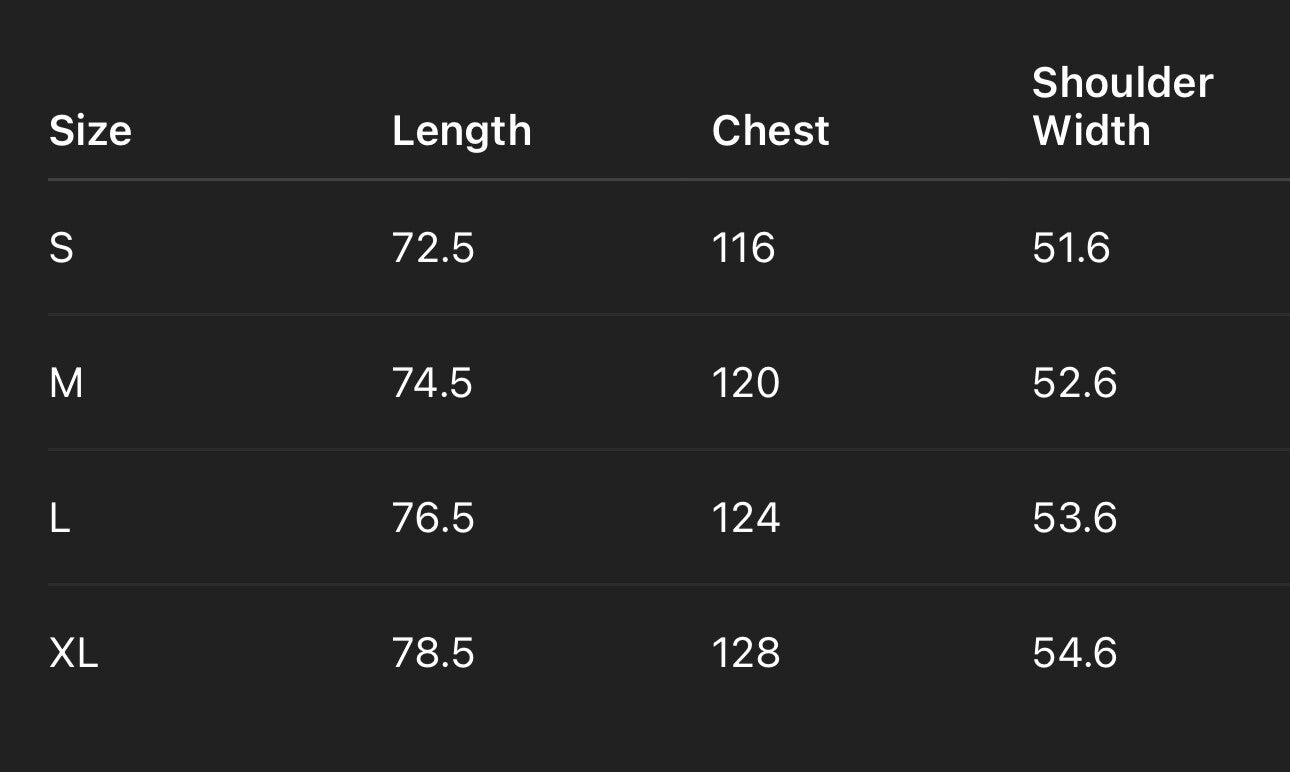
Task: Click length value 76.5 for size L
Action: coord(433,518)
